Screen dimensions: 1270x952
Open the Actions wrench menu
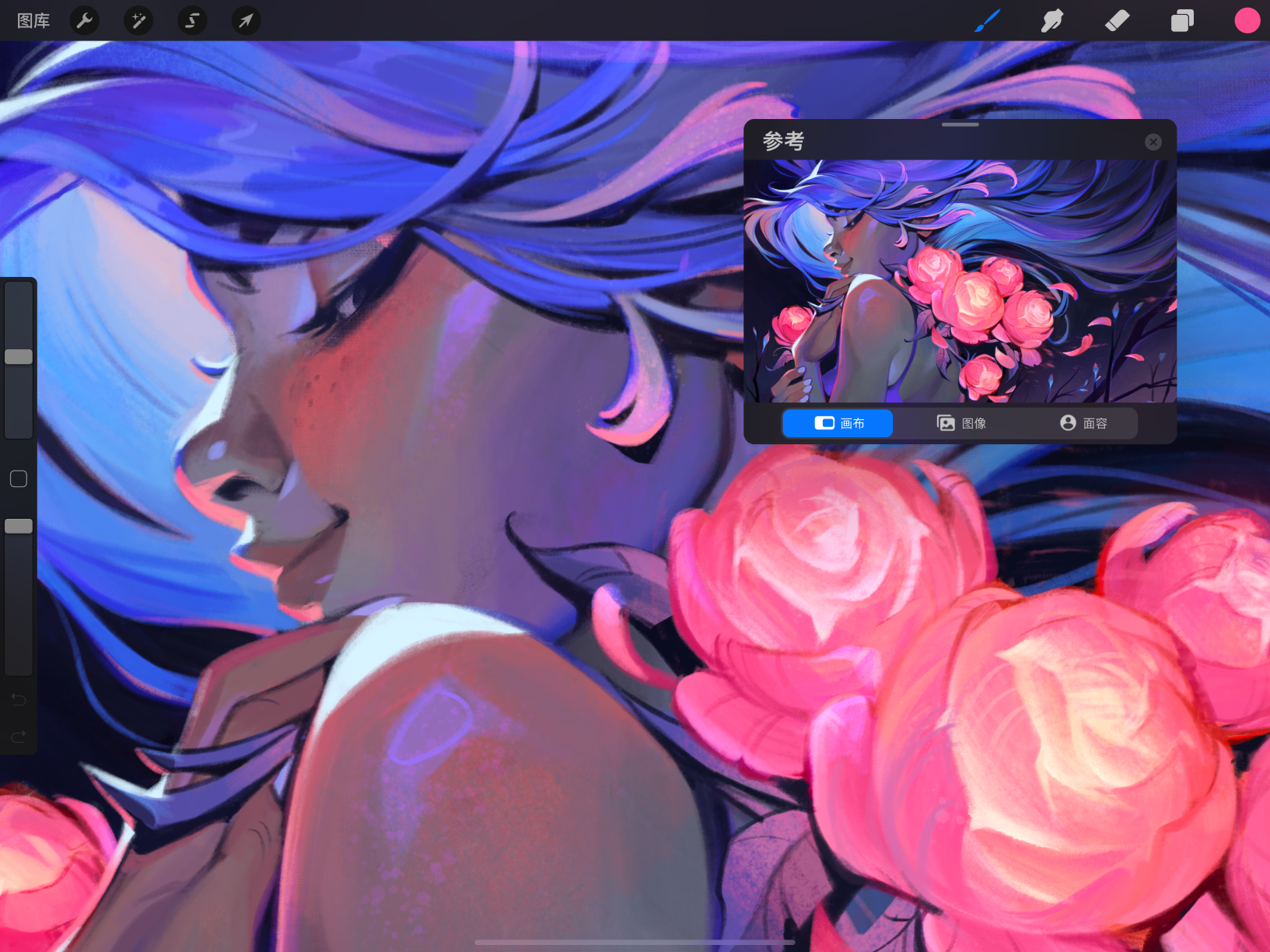tap(85, 20)
